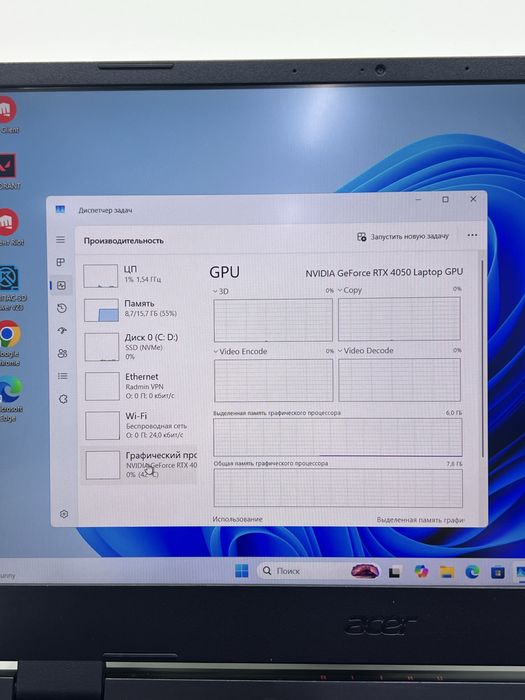The height and width of the screenshot is (700, 525).
Task: Select the Диск 0 (C: D:) entry
Action: click(140, 347)
